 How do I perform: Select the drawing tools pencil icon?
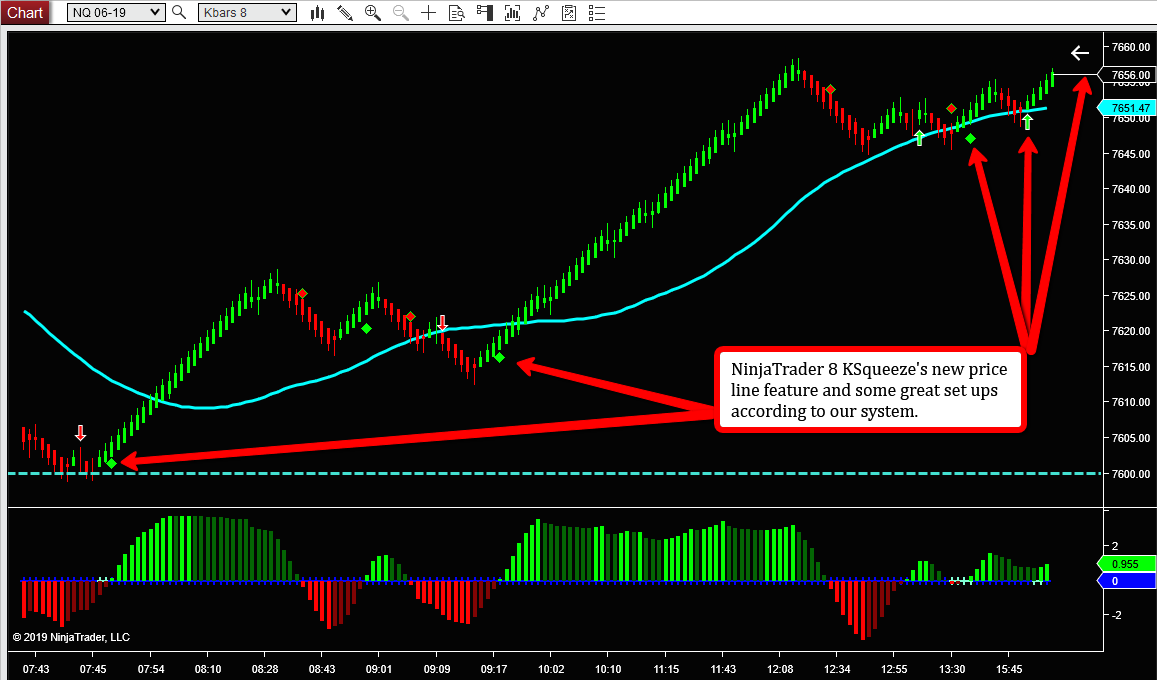(x=345, y=13)
